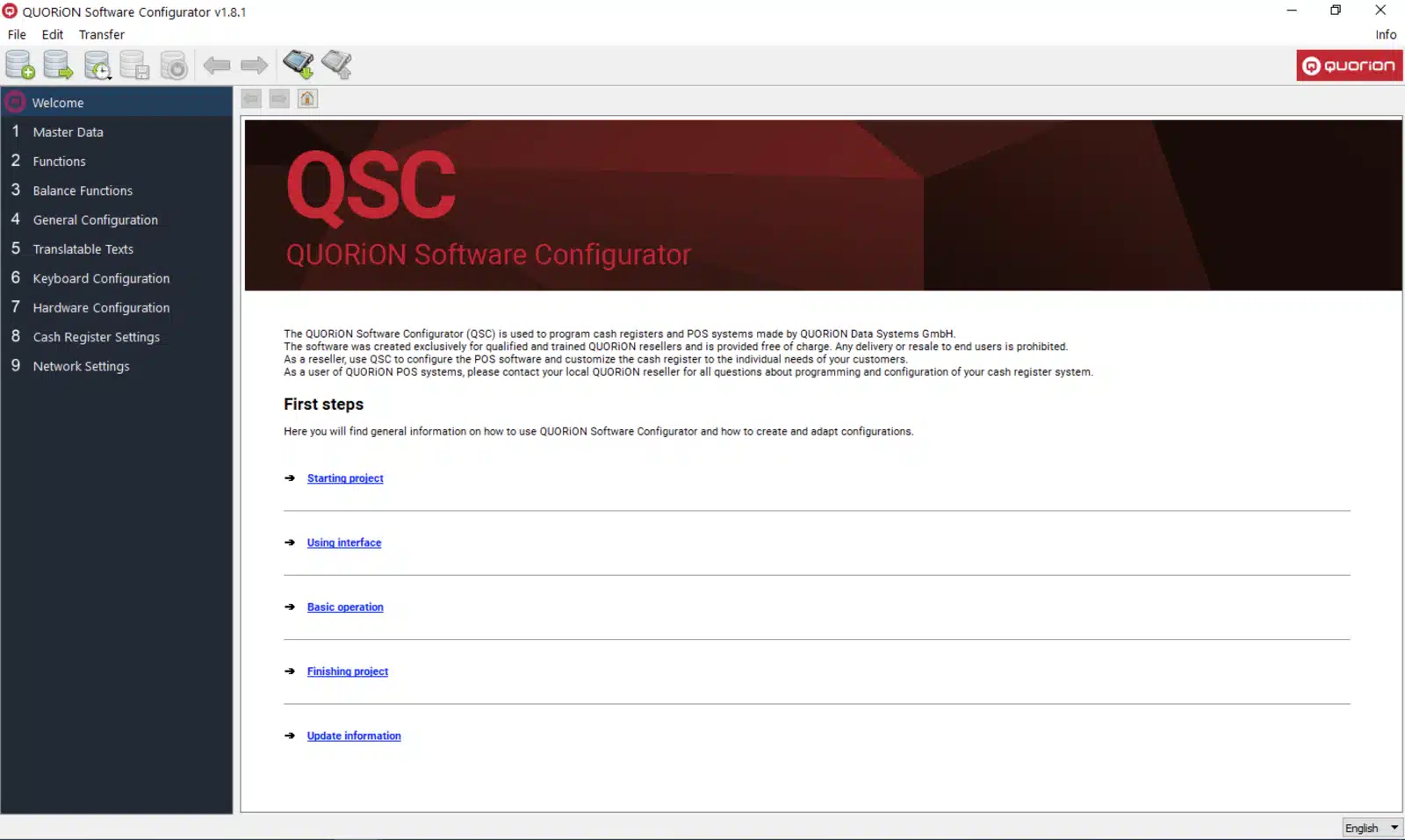Follow the Finishing project link
1405x840 pixels.
point(348,671)
